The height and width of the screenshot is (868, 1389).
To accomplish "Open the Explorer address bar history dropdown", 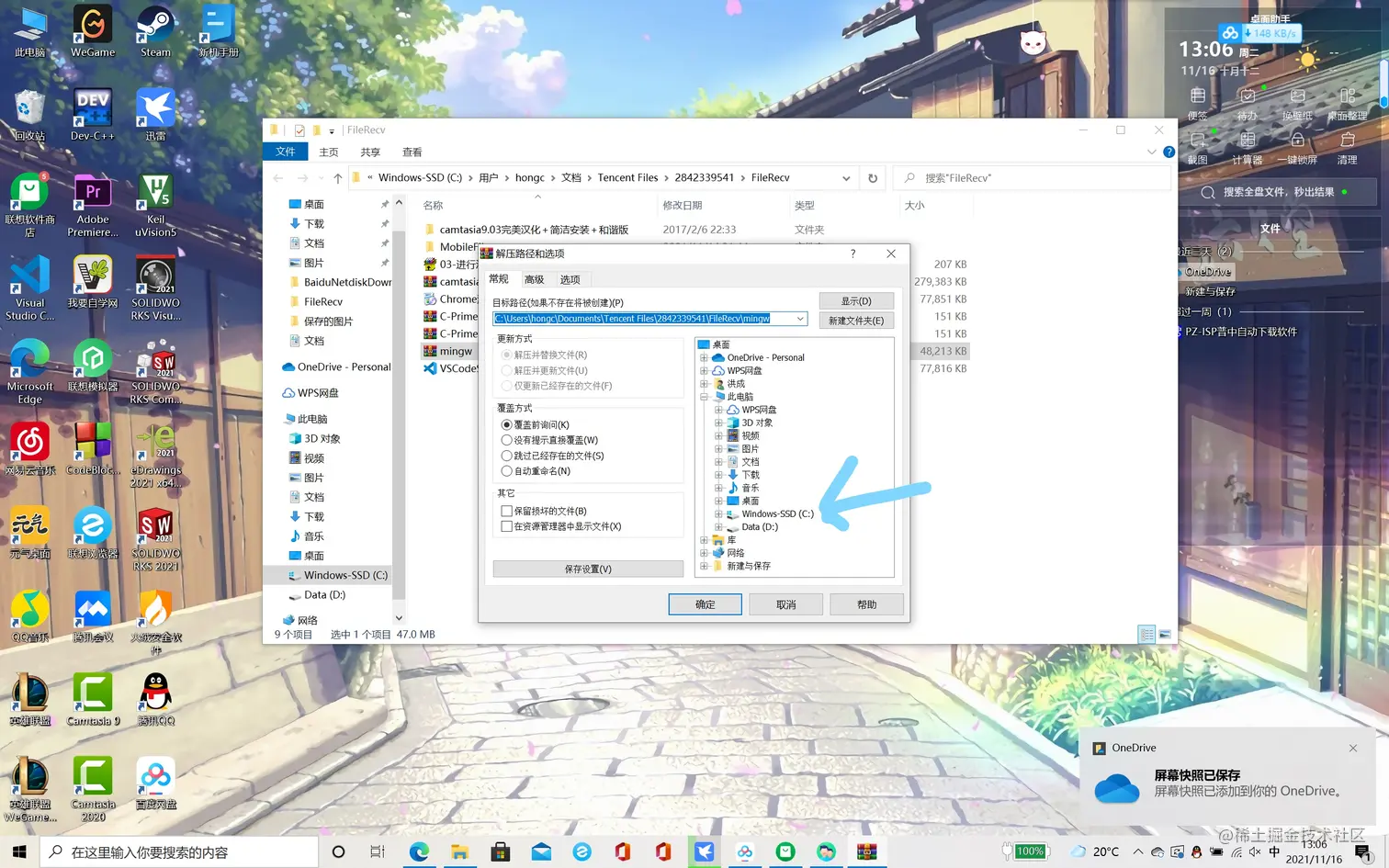I will tap(846, 178).
